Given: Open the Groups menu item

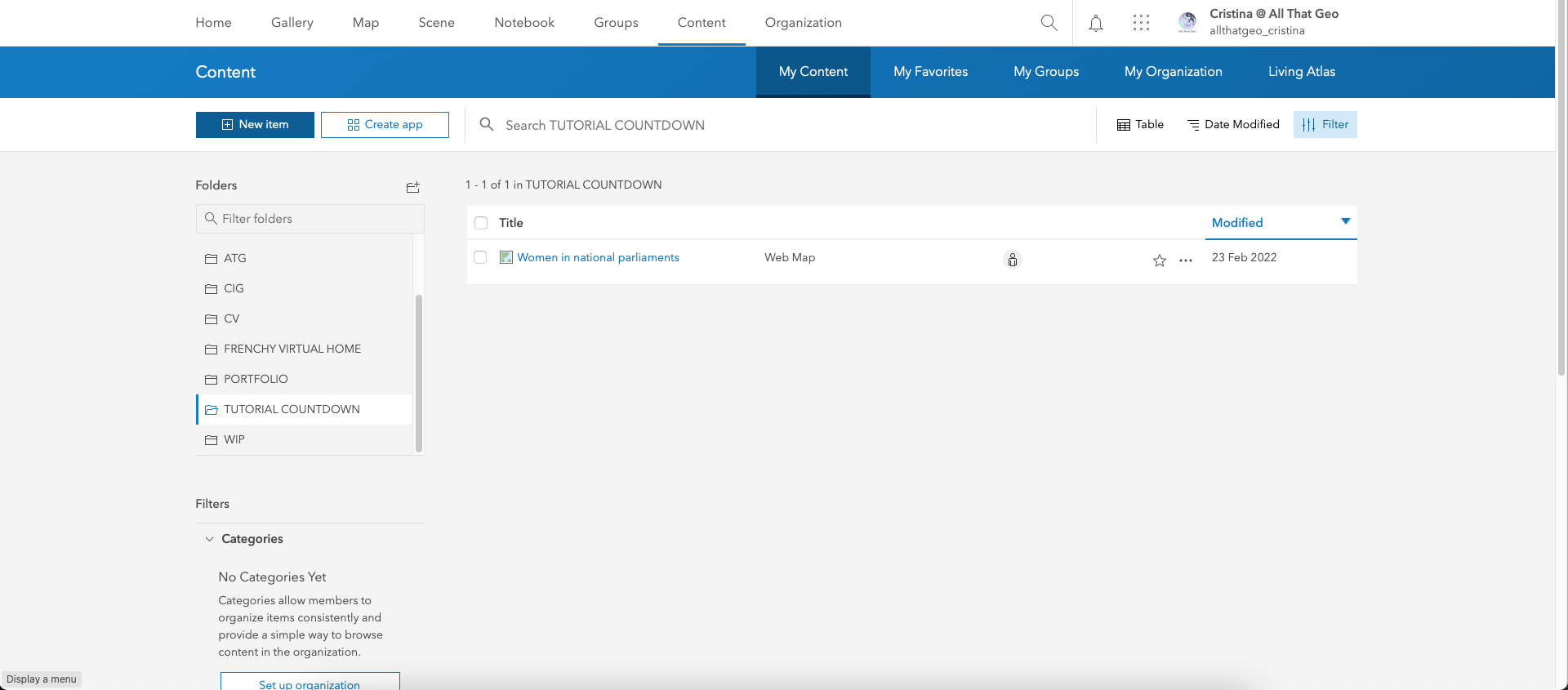Looking at the screenshot, I should click(616, 23).
